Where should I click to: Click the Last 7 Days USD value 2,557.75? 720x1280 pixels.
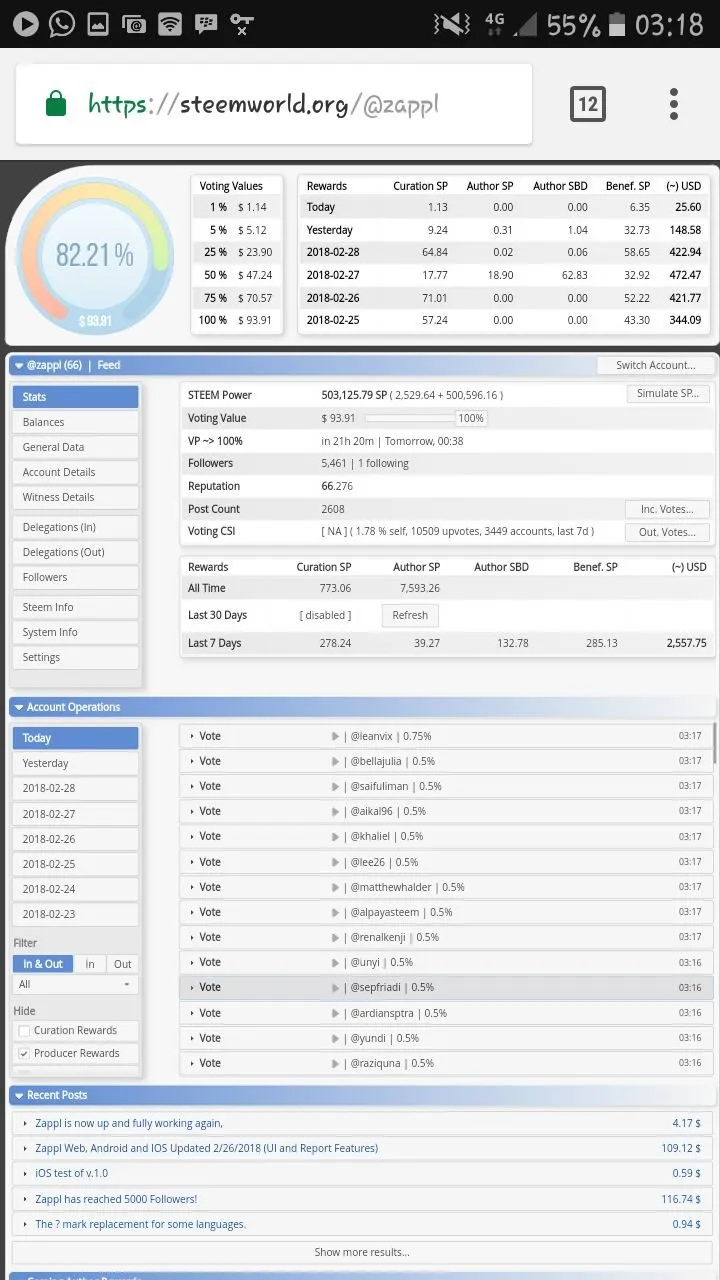[x=686, y=643]
